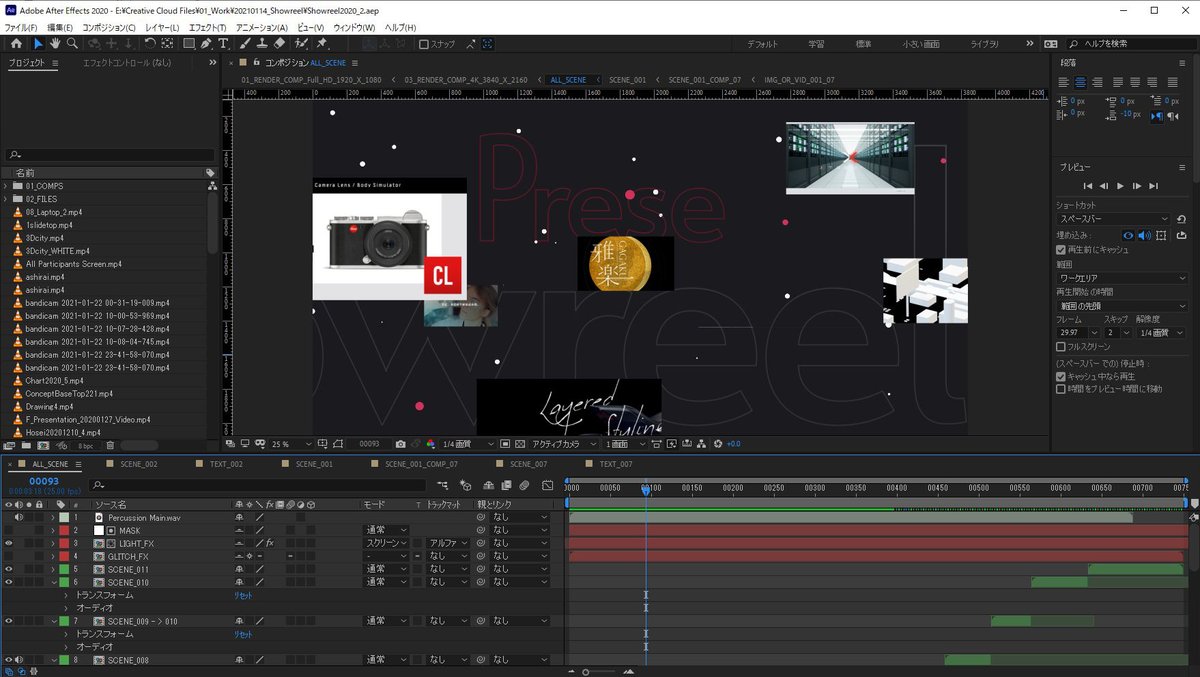Screen dimensions: 1200x677
Task: Click left-align text icon in Paragraph panel
Action: pyautogui.click(x=1064, y=82)
